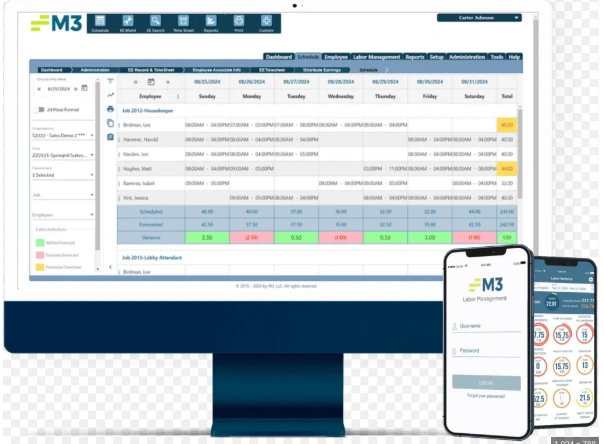The height and width of the screenshot is (444, 604).
Task: Click the M3 logo
Action: pyautogui.click(x=57, y=23)
